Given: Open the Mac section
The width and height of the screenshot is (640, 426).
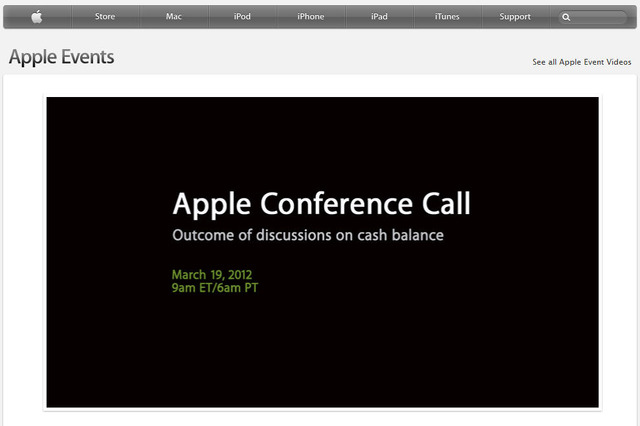Looking at the screenshot, I should 173,17.
